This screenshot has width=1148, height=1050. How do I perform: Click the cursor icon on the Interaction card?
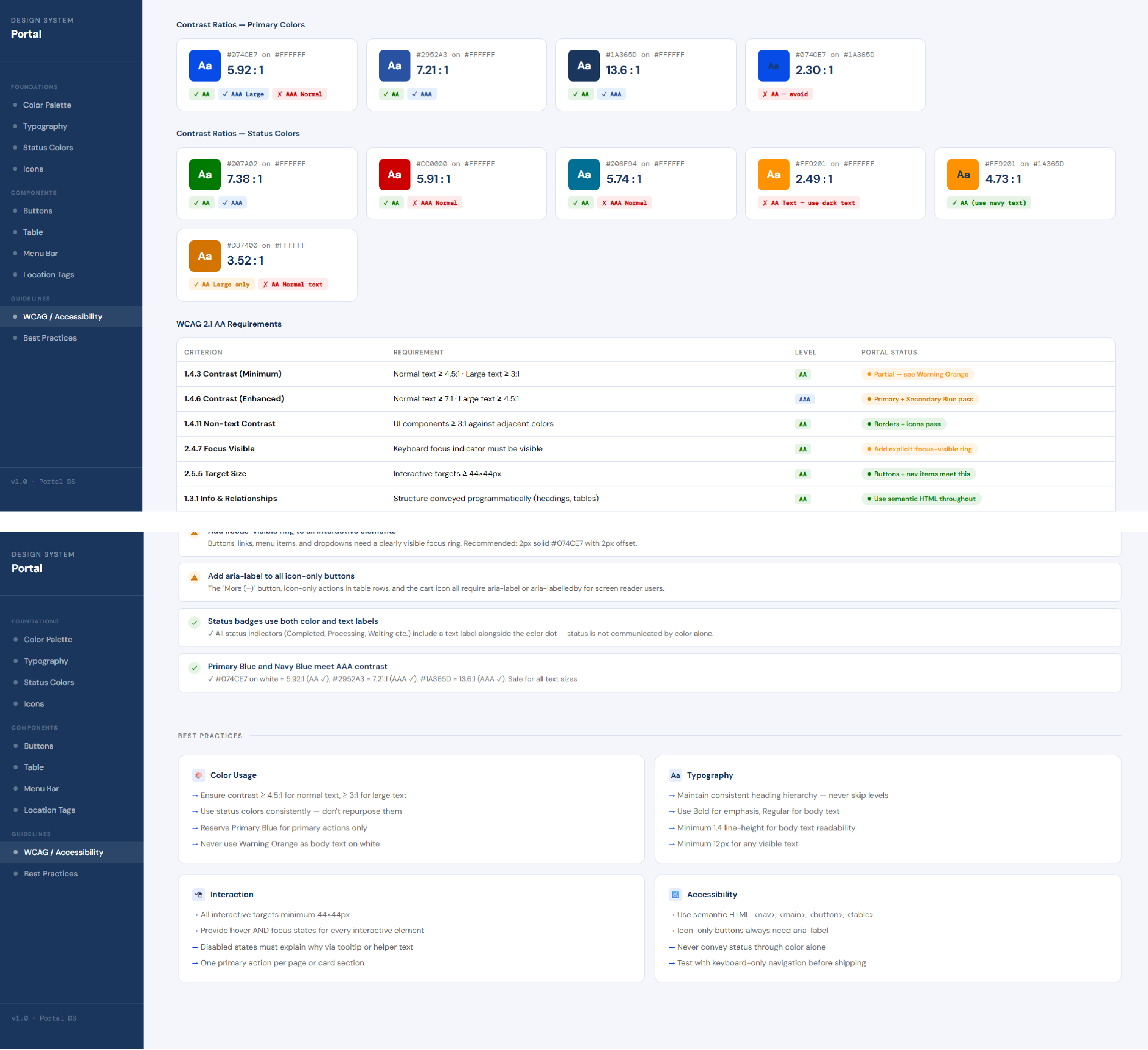click(198, 895)
